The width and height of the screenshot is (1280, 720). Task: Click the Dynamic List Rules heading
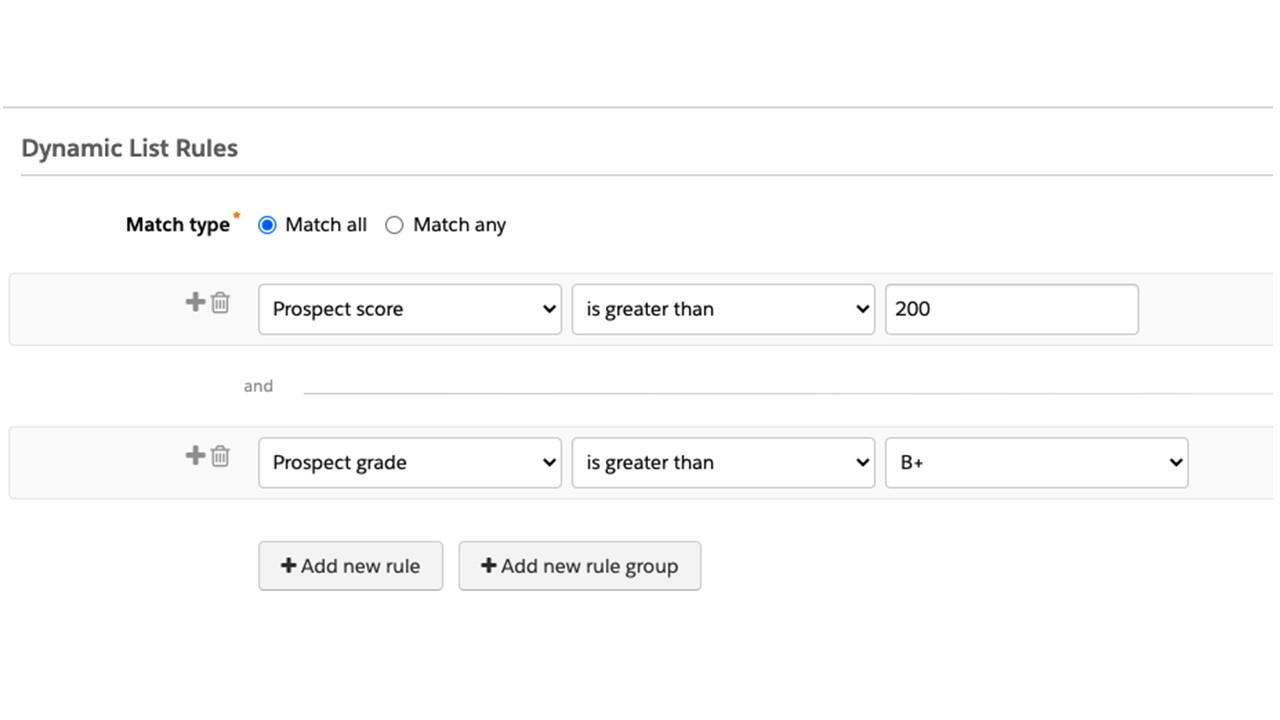point(130,149)
